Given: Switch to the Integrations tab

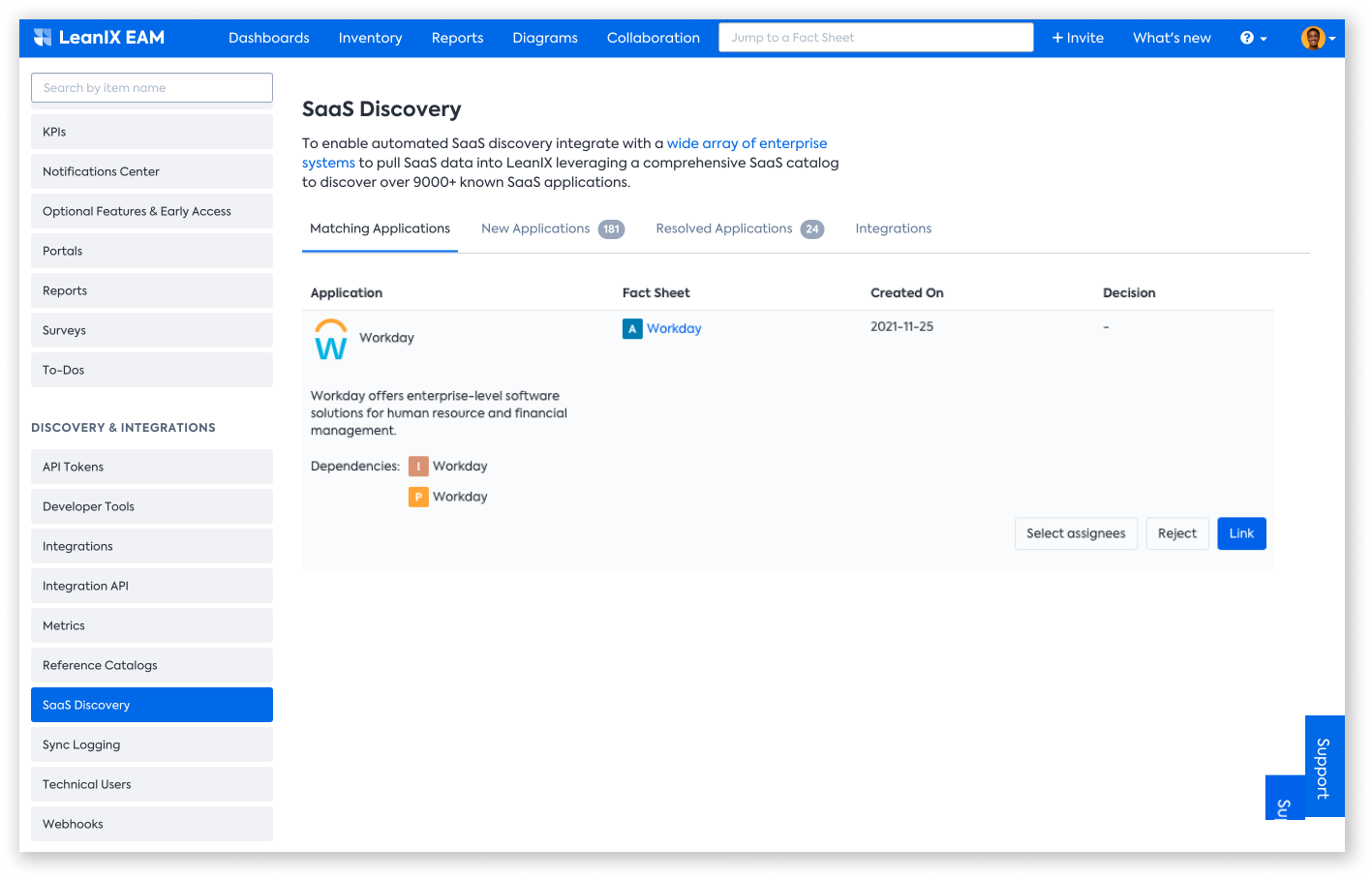Looking at the screenshot, I should pyautogui.click(x=894, y=229).
